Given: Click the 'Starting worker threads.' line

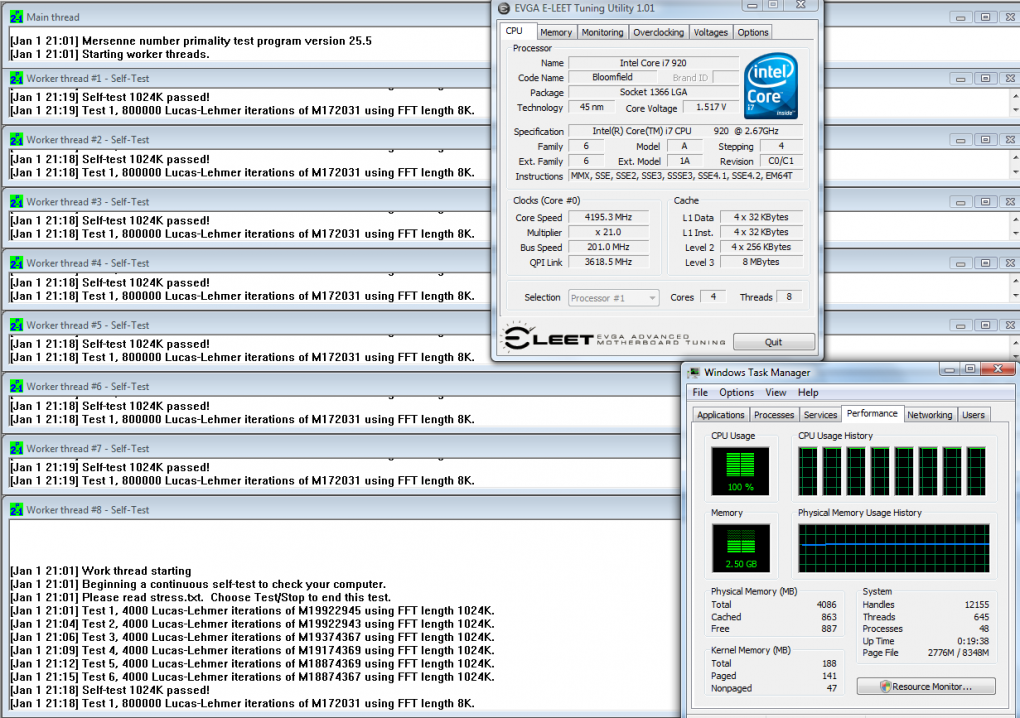Looking at the screenshot, I should point(110,55).
